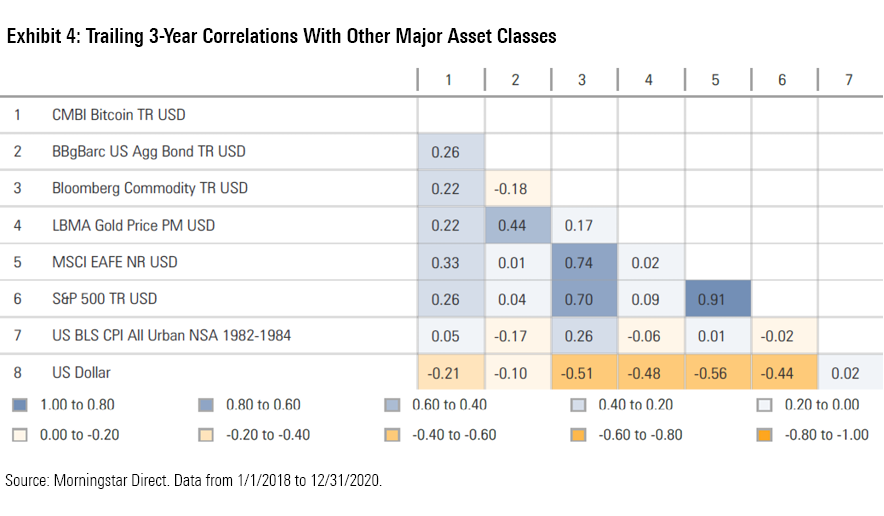This screenshot has height=516, width=884.
Task: Click the 0.91 correlation cell
Action: click(716, 299)
